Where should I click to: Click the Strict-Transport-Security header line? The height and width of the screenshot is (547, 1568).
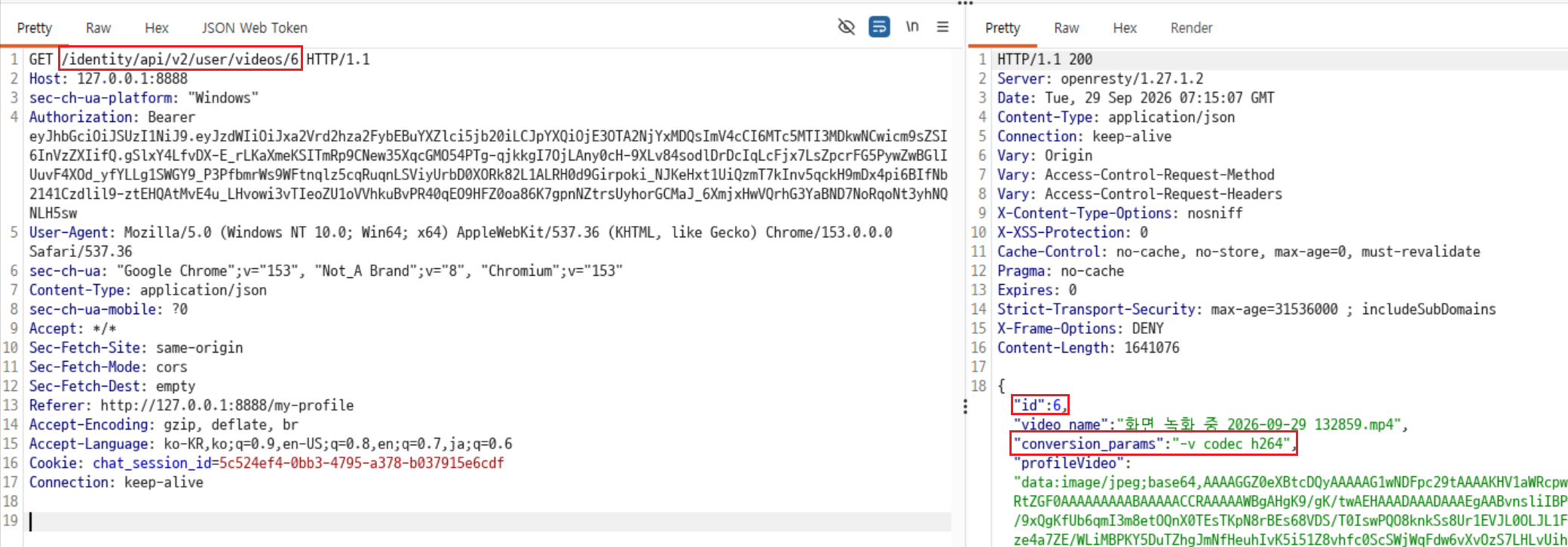coord(1246,309)
